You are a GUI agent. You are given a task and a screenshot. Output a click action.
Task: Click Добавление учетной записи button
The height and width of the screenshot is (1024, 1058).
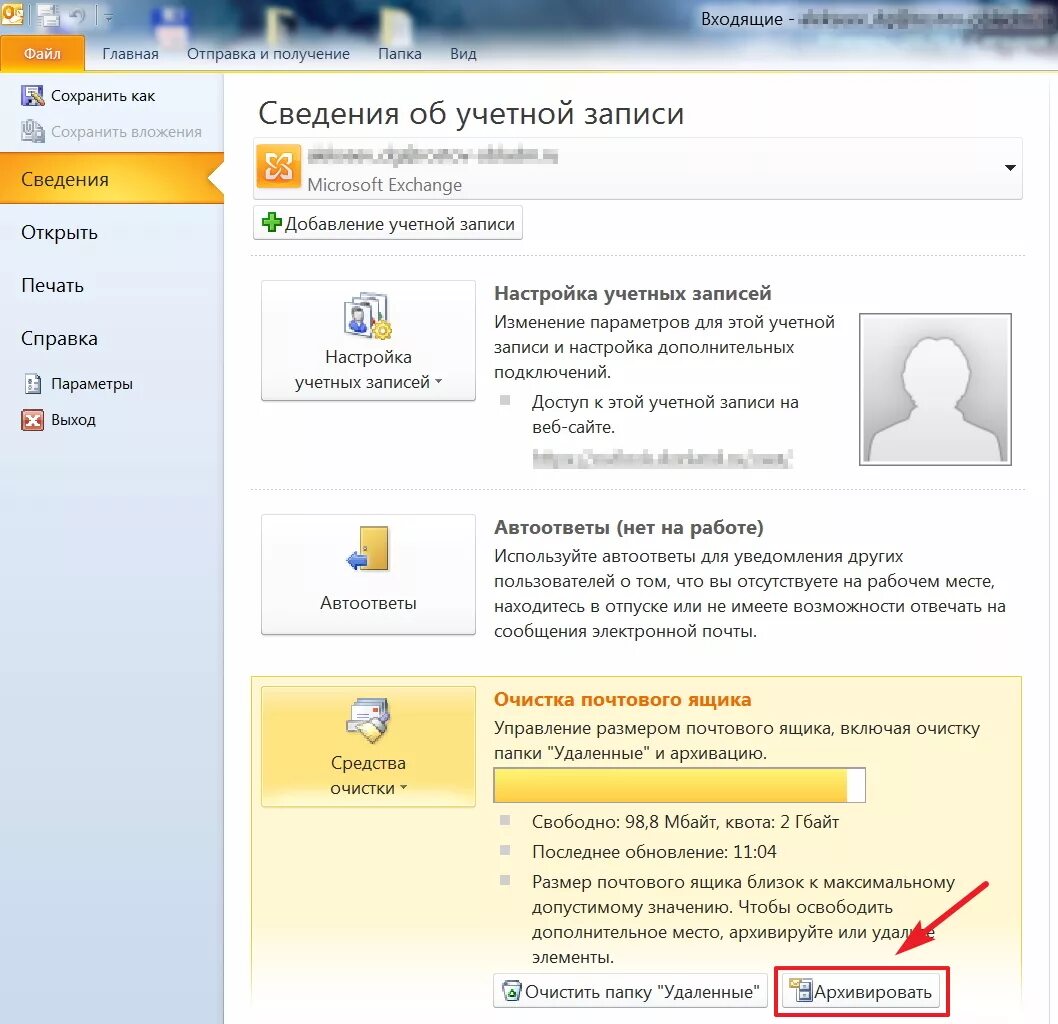387,223
